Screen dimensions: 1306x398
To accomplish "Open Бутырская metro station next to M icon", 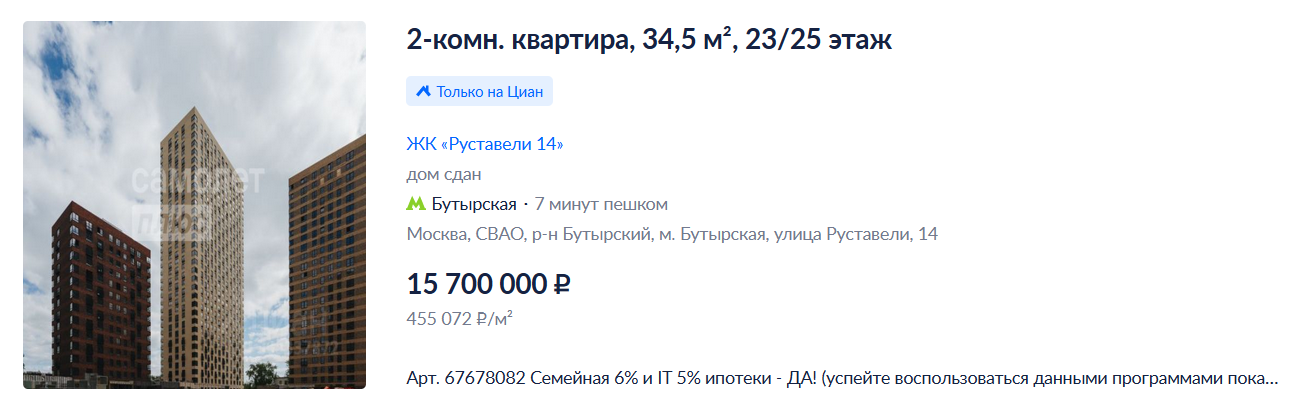I will [474, 204].
